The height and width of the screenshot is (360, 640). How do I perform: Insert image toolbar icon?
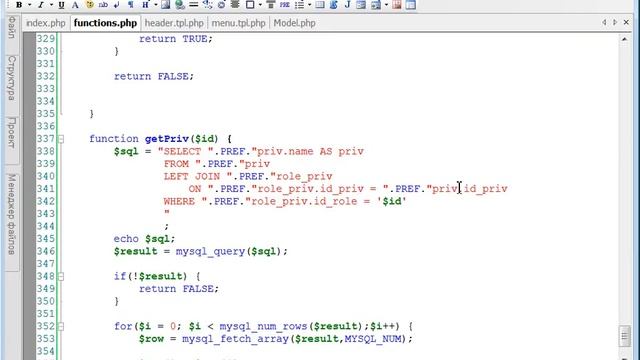[166, 5]
